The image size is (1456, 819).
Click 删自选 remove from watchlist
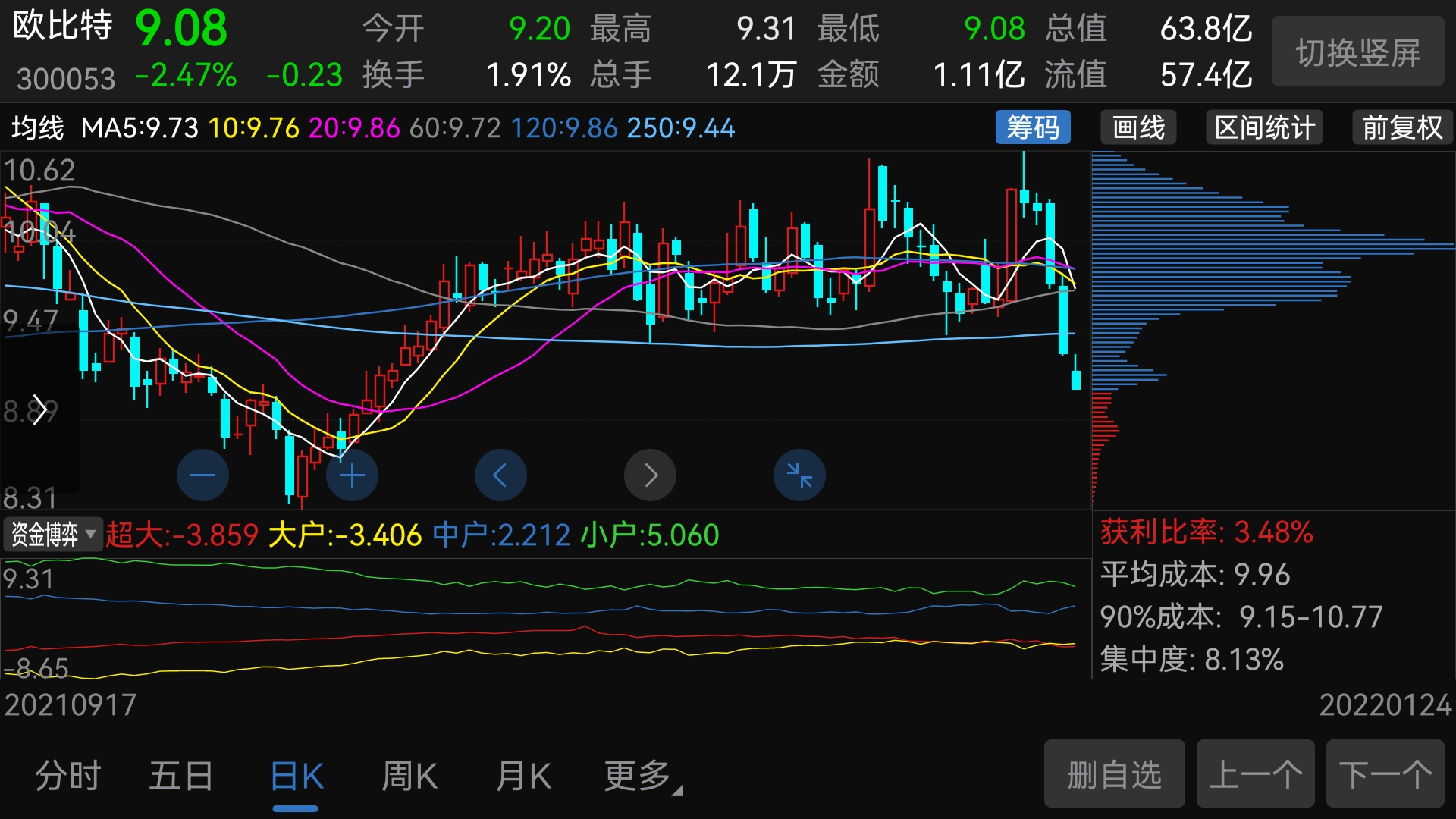1114,774
